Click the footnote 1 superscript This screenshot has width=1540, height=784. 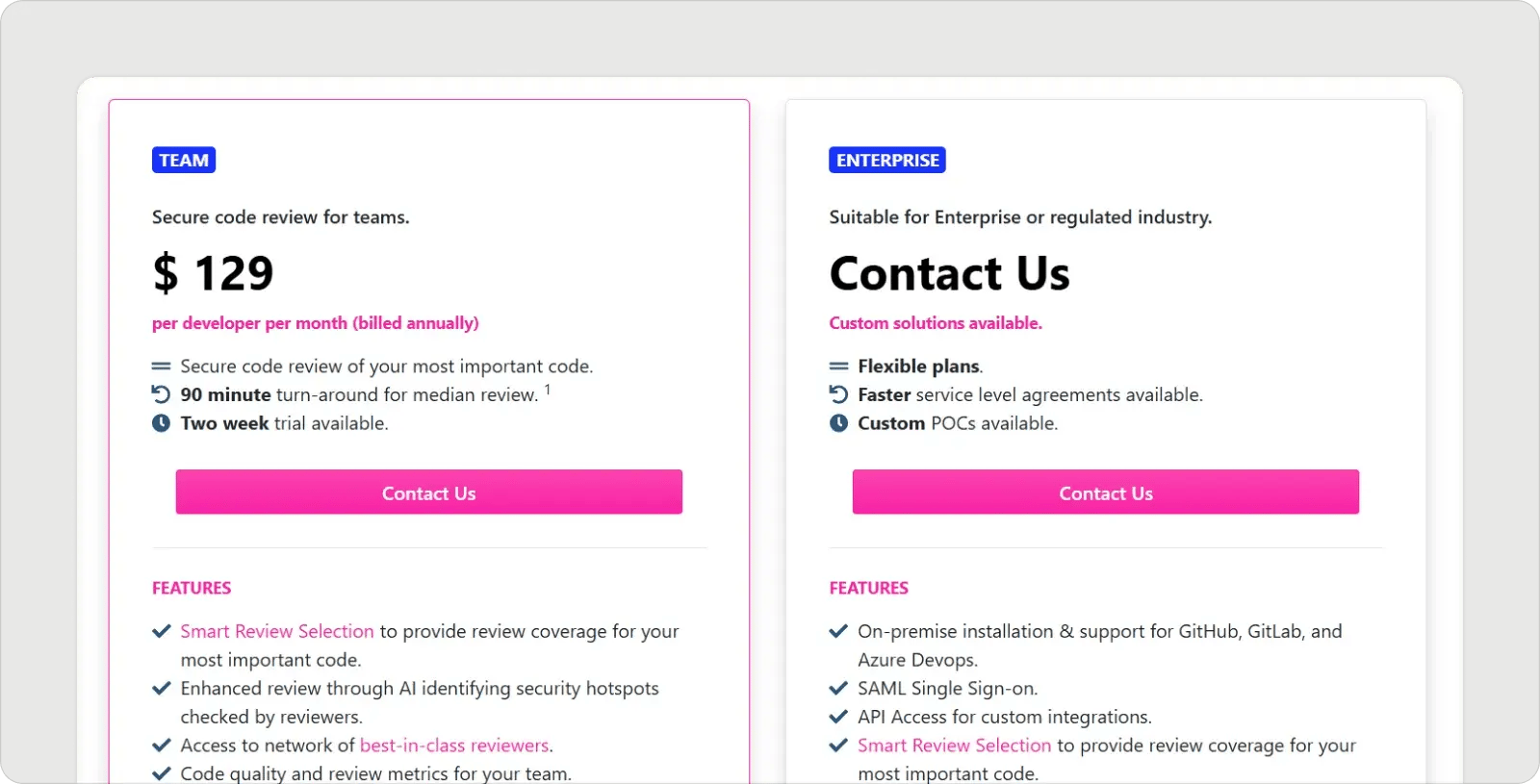point(548,388)
